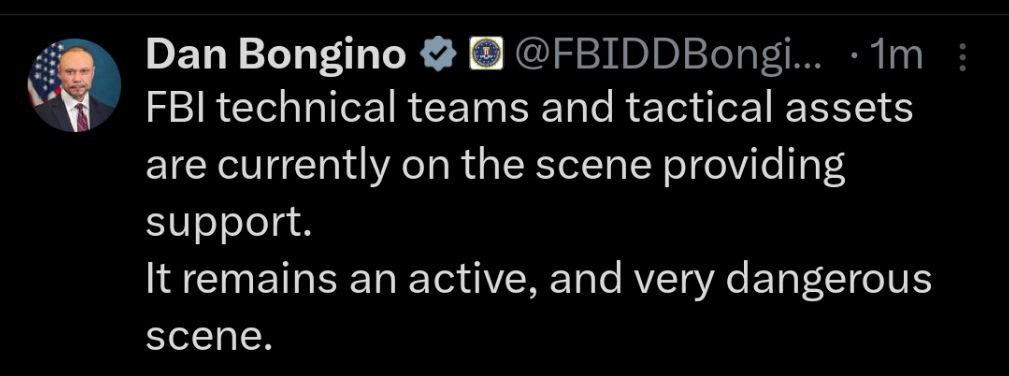Click the line 'are currently on the scene providing'

495,166
